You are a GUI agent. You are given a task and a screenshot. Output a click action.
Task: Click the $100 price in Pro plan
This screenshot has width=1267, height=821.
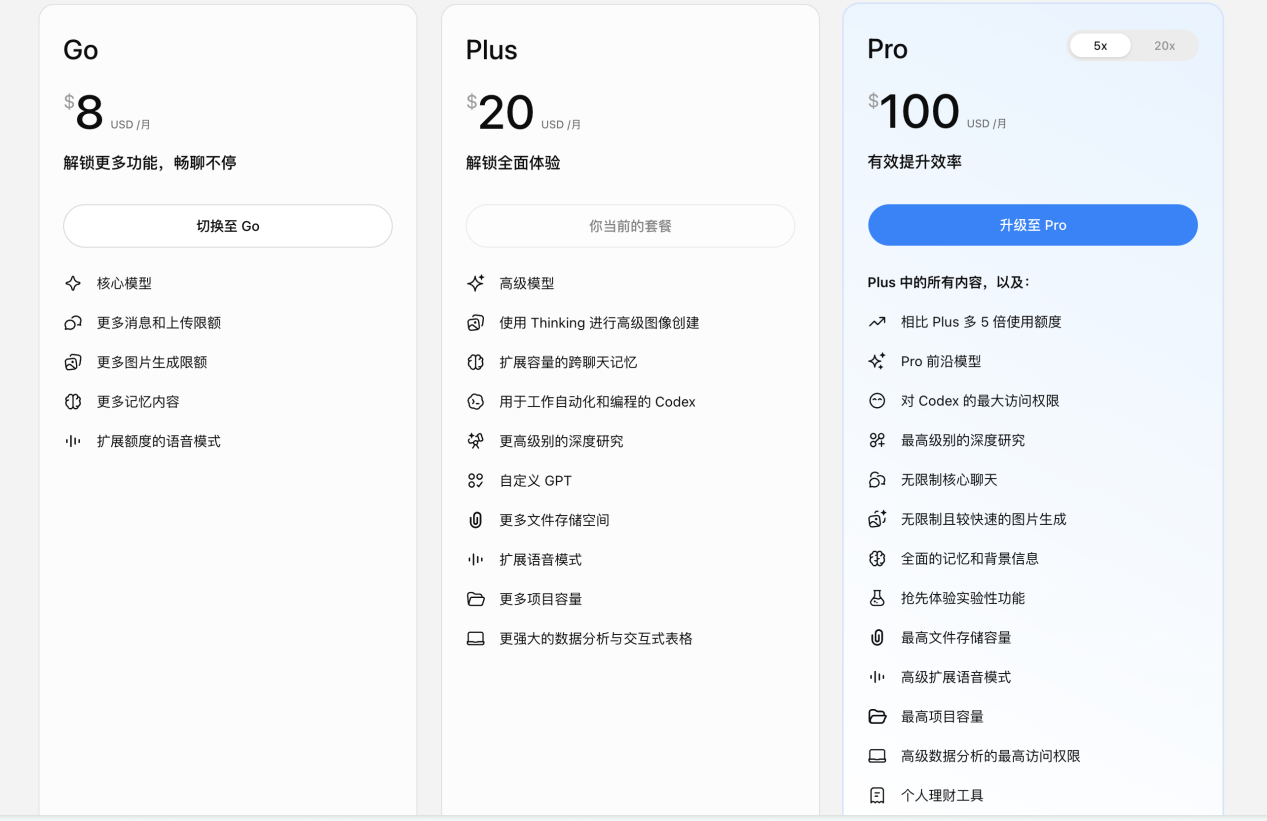pos(914,111)
